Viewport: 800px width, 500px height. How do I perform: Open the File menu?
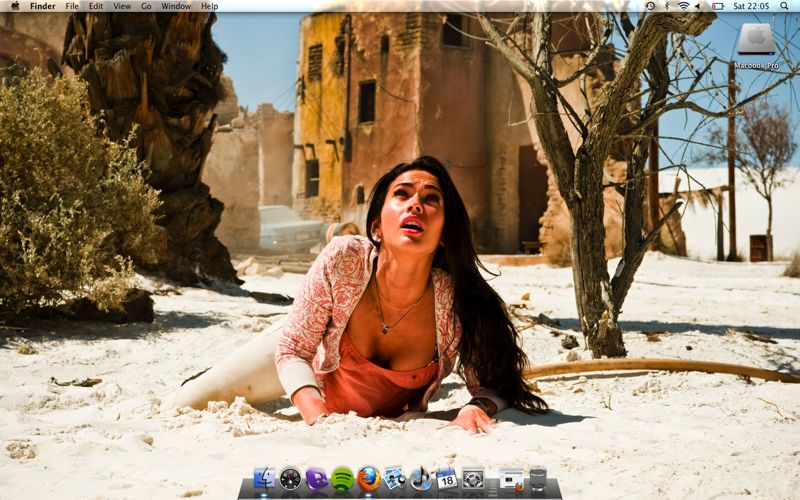72,6
